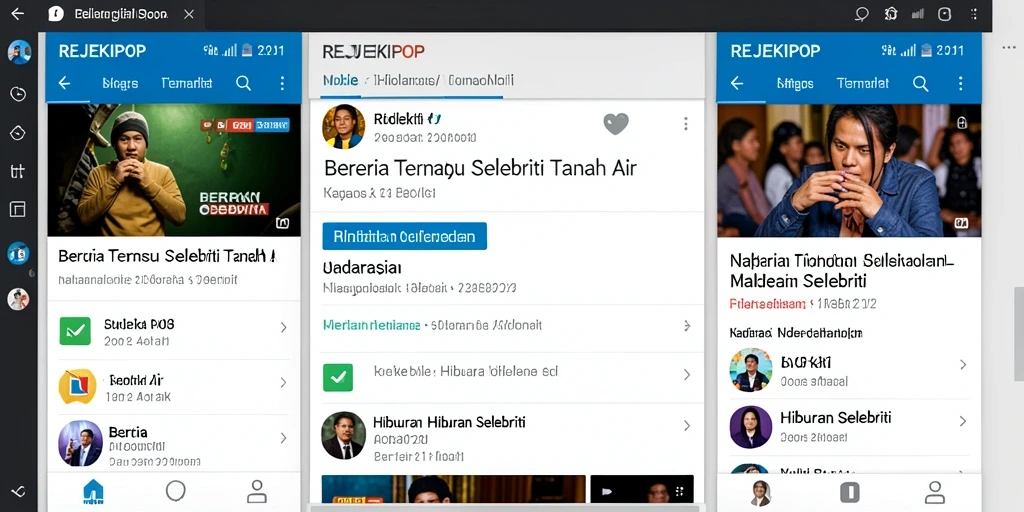The height and width of the screenshot is (512, 1024).
Task: Open the search icon in the browser top bar
Action: point(862,14)
